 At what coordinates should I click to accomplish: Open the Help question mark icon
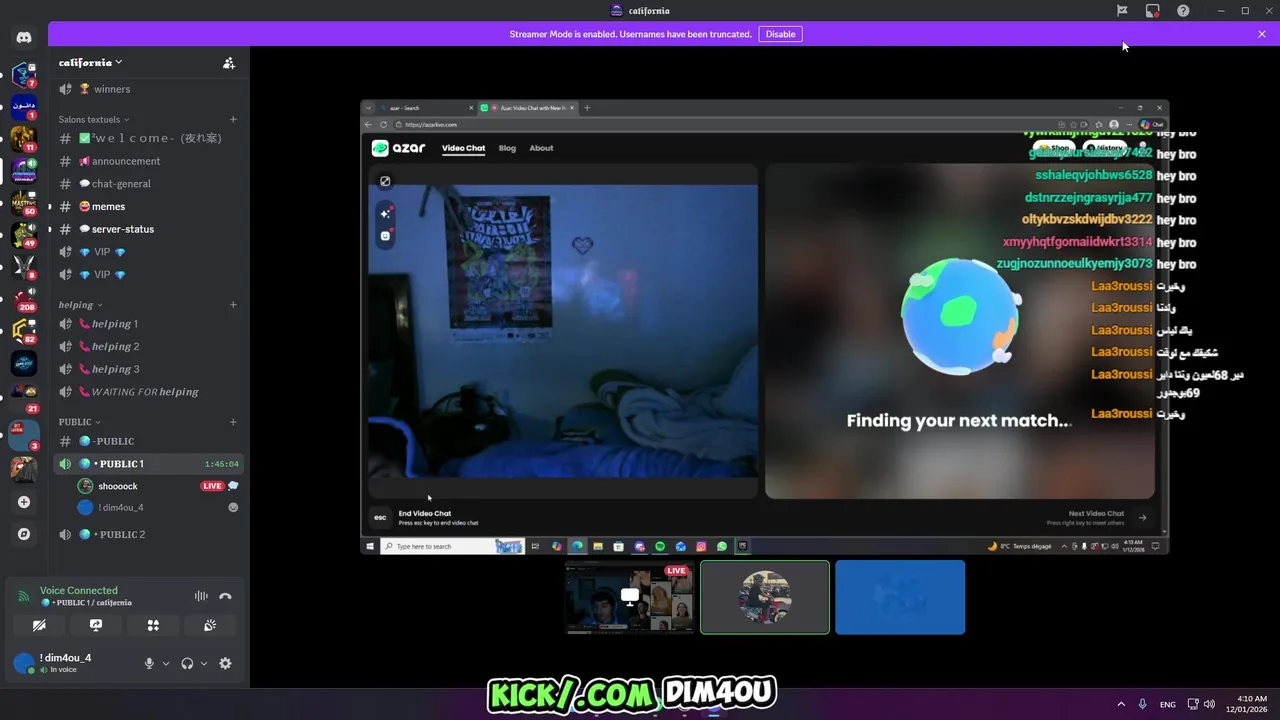1183,10
